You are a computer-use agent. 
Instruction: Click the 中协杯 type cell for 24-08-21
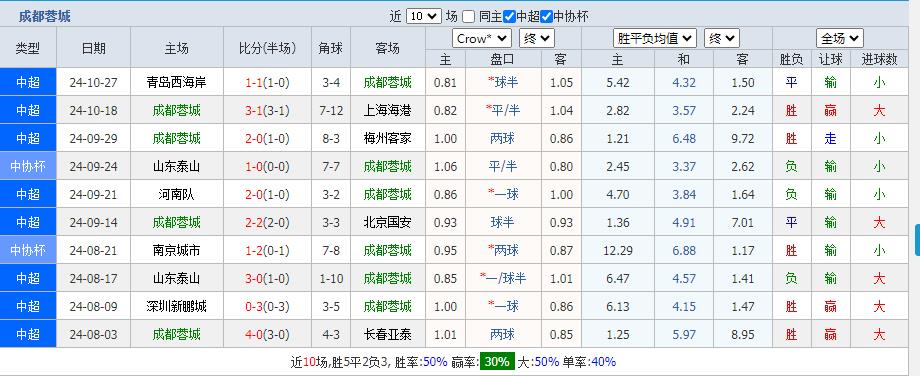tap(28, 251)
